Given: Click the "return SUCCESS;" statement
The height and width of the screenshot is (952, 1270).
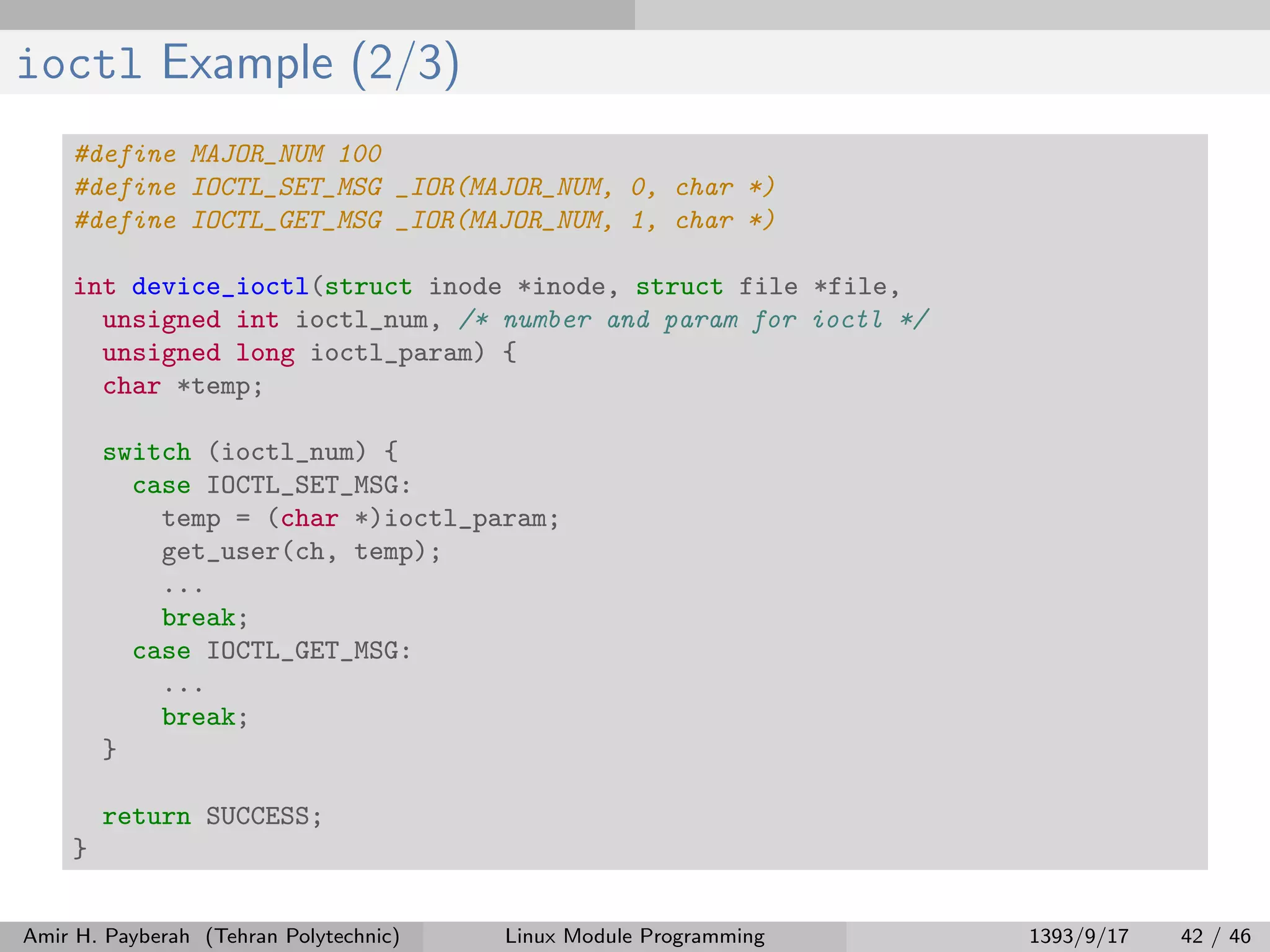Looking at the screenshot, I should pos(213,816).
